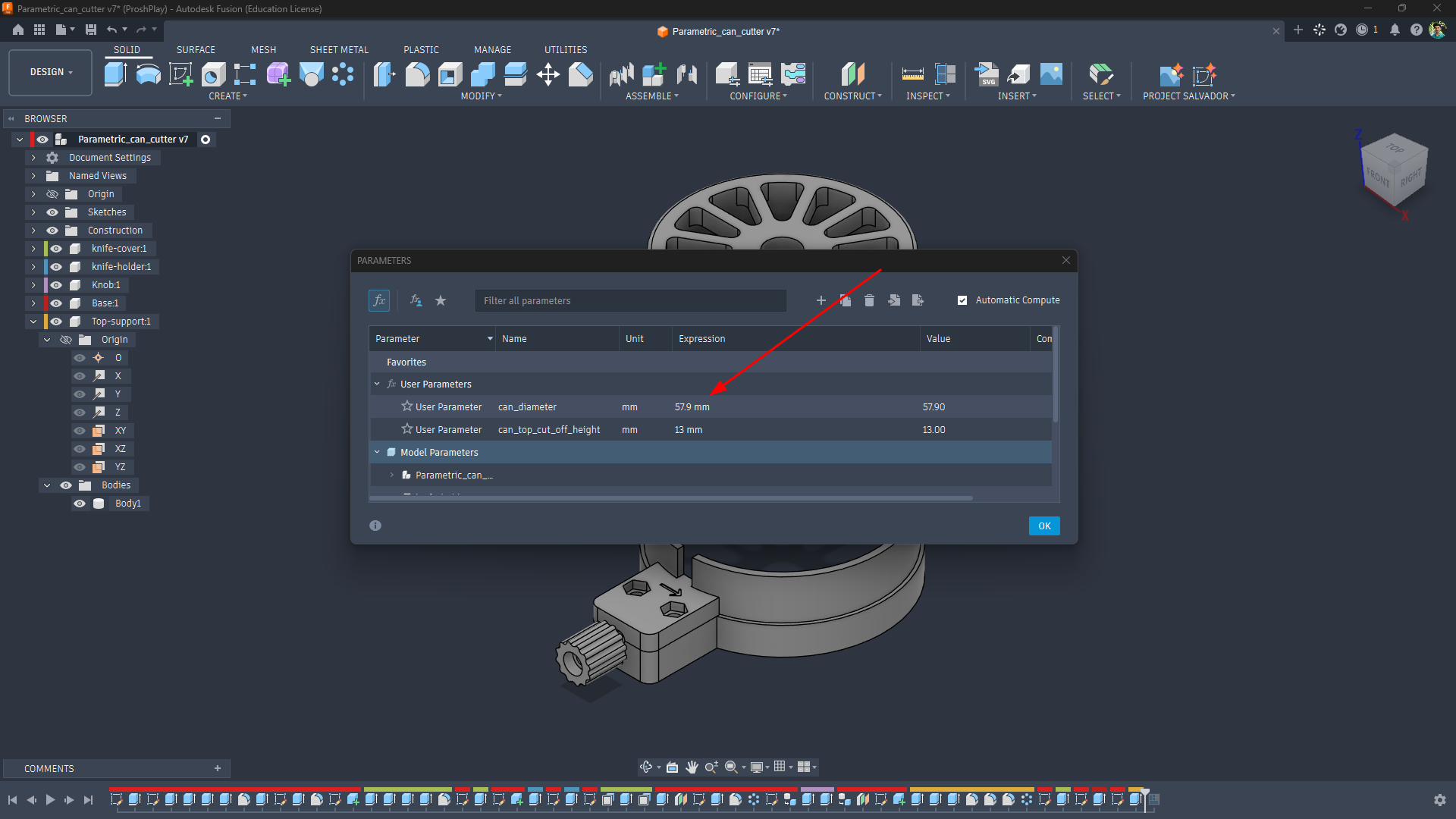Select the Extrude tool in Create group
Image resolution: width=1456 pixels, height=819 pixels.
[x=115, y=74]
